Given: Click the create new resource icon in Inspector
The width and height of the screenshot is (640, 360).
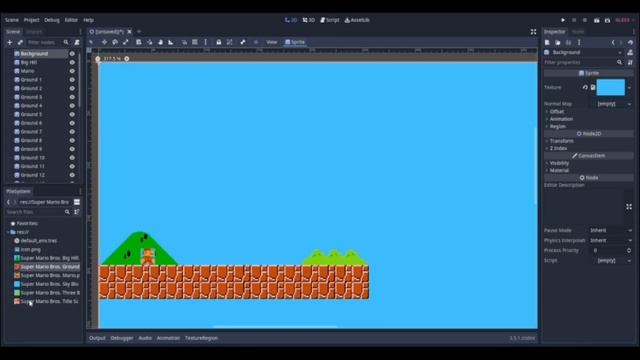Looking at the screenshot, I should click(x=547, y=42).
